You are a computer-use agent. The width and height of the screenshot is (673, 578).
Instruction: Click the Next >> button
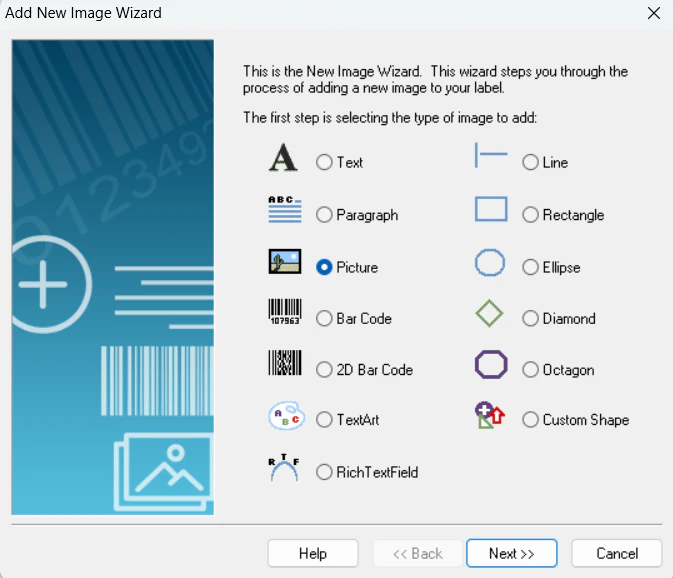[512, 553]
